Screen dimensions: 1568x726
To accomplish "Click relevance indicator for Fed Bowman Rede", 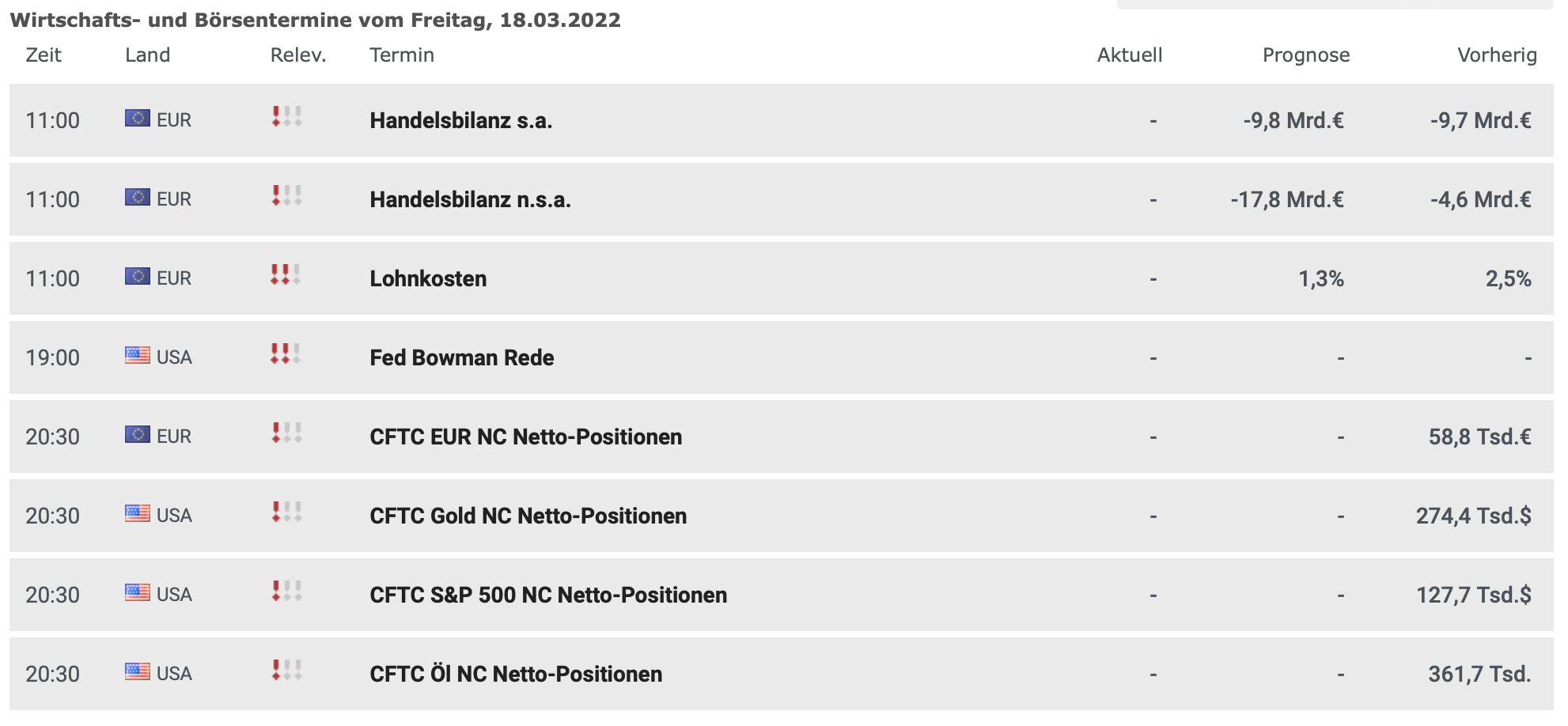I will [x=286, y=354].
